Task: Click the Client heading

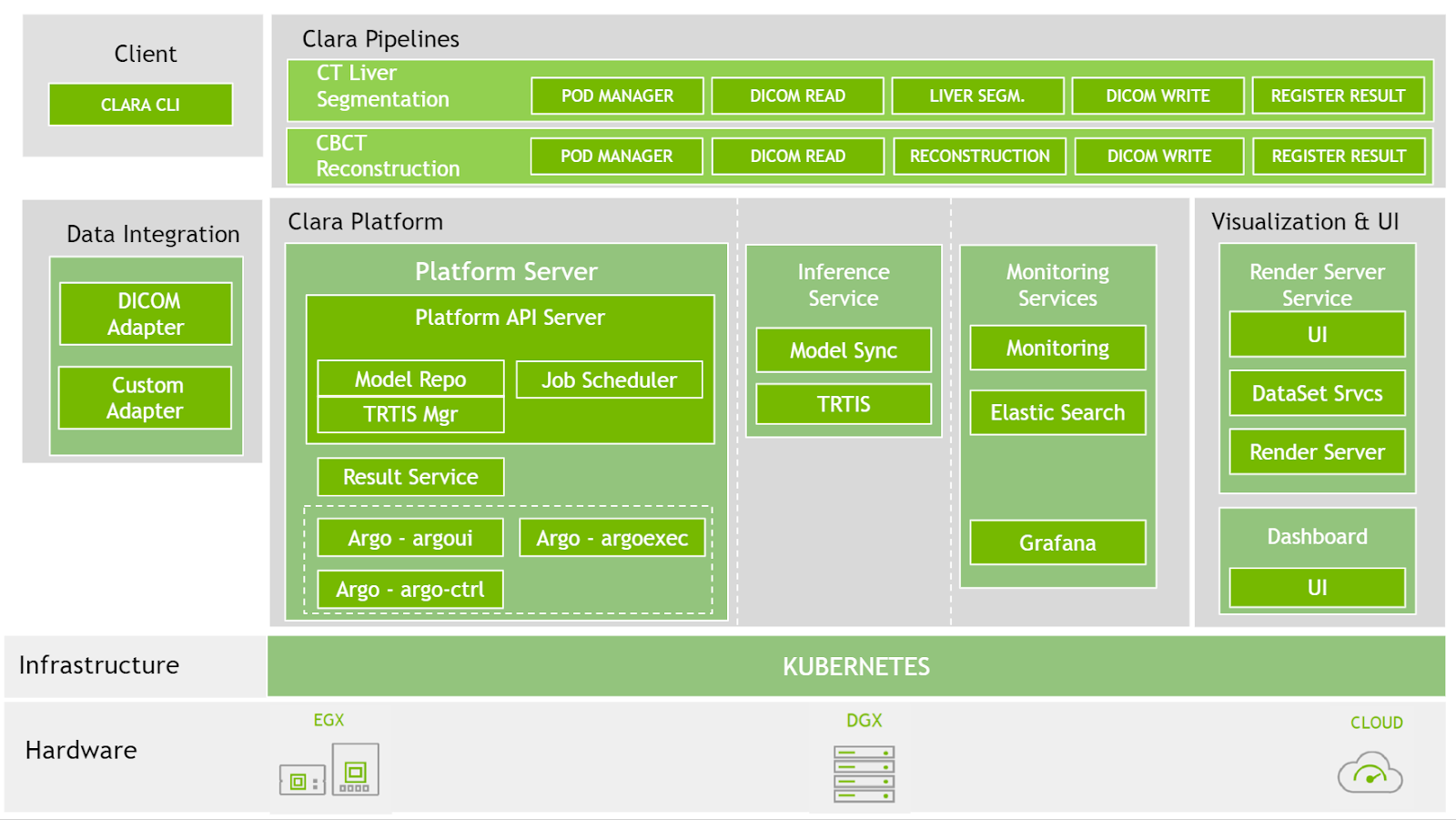Action: [146, 54]
